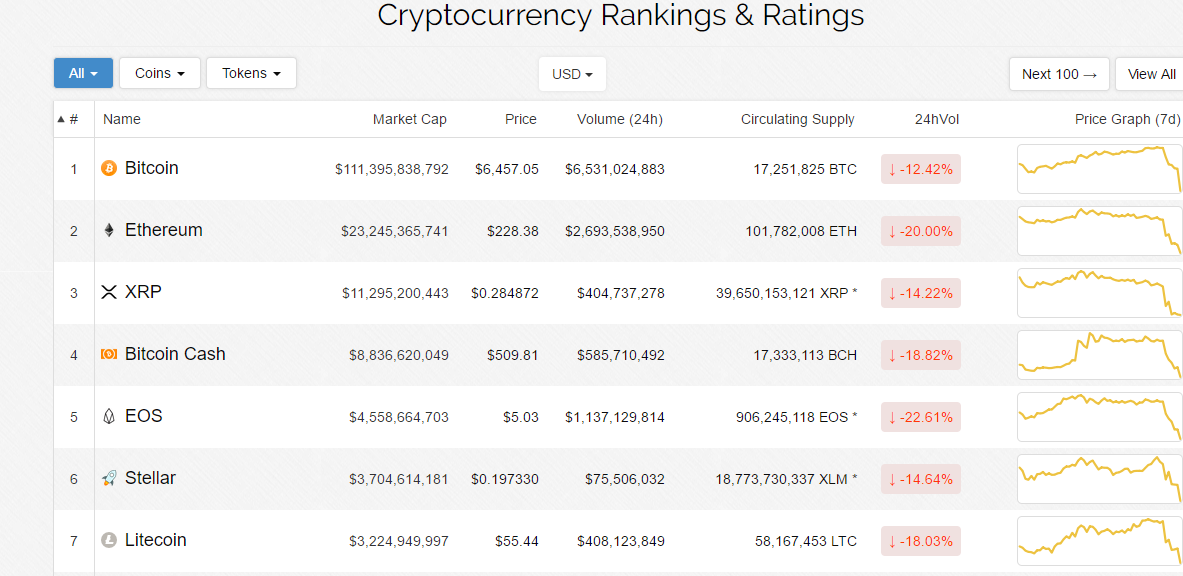Screen dimensions: 1183x576
Task: Sort table by Market Cap header
Action: [409, 119]
